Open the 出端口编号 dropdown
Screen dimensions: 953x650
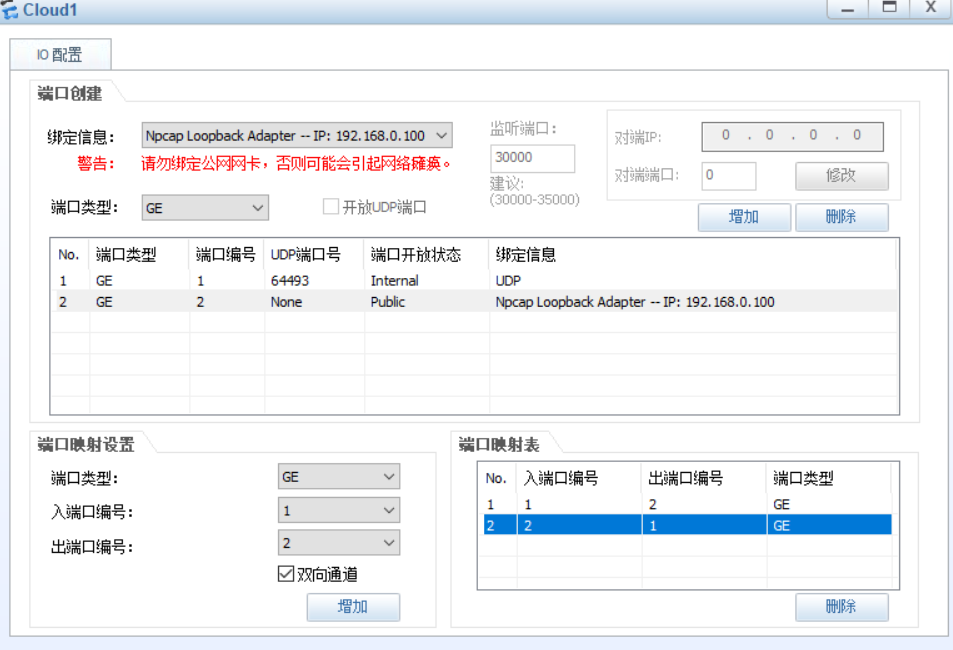click(x=339, y=543)
